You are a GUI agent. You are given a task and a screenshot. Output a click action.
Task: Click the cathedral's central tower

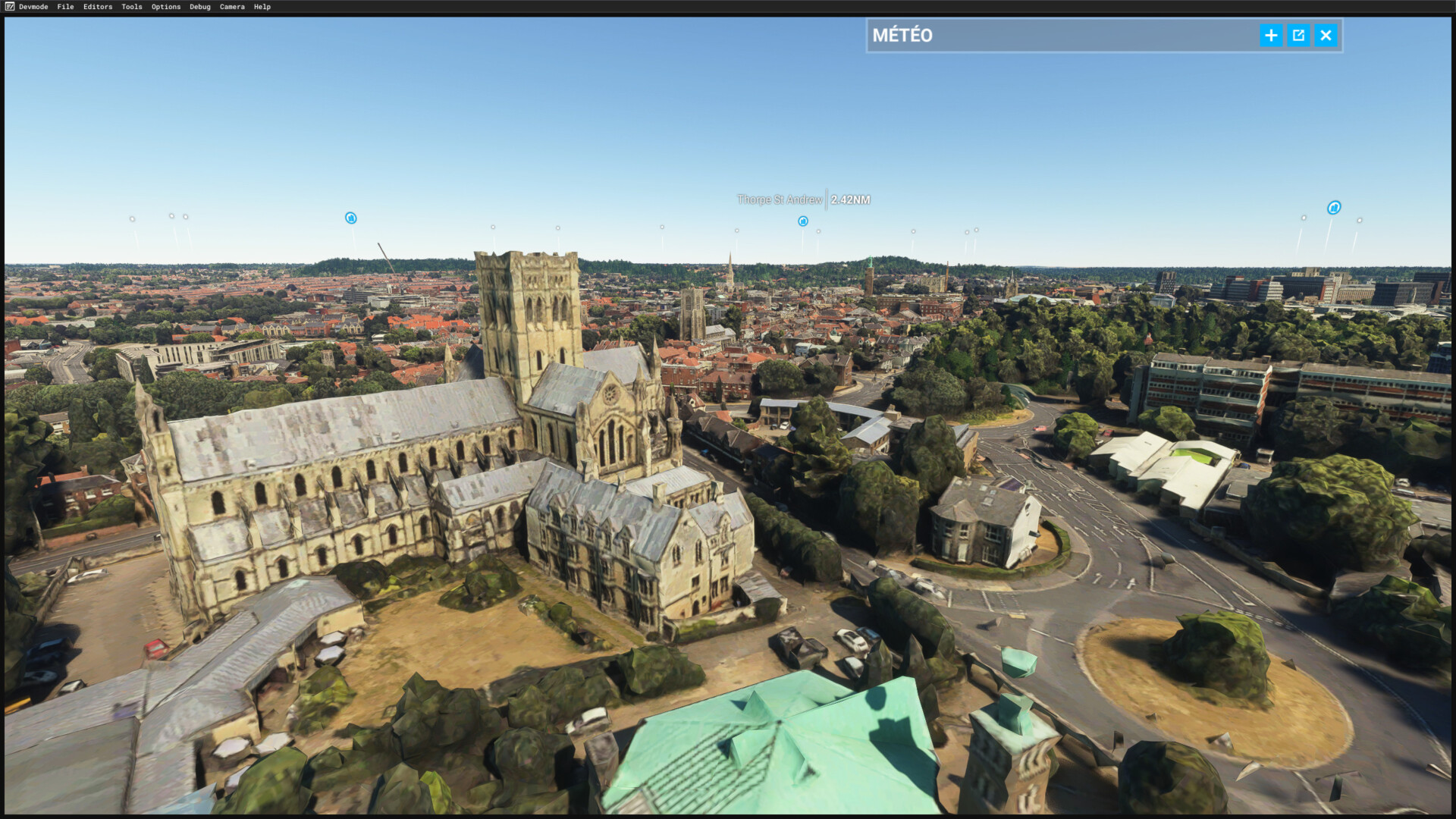pyautogui.click(x=529, y=318)
